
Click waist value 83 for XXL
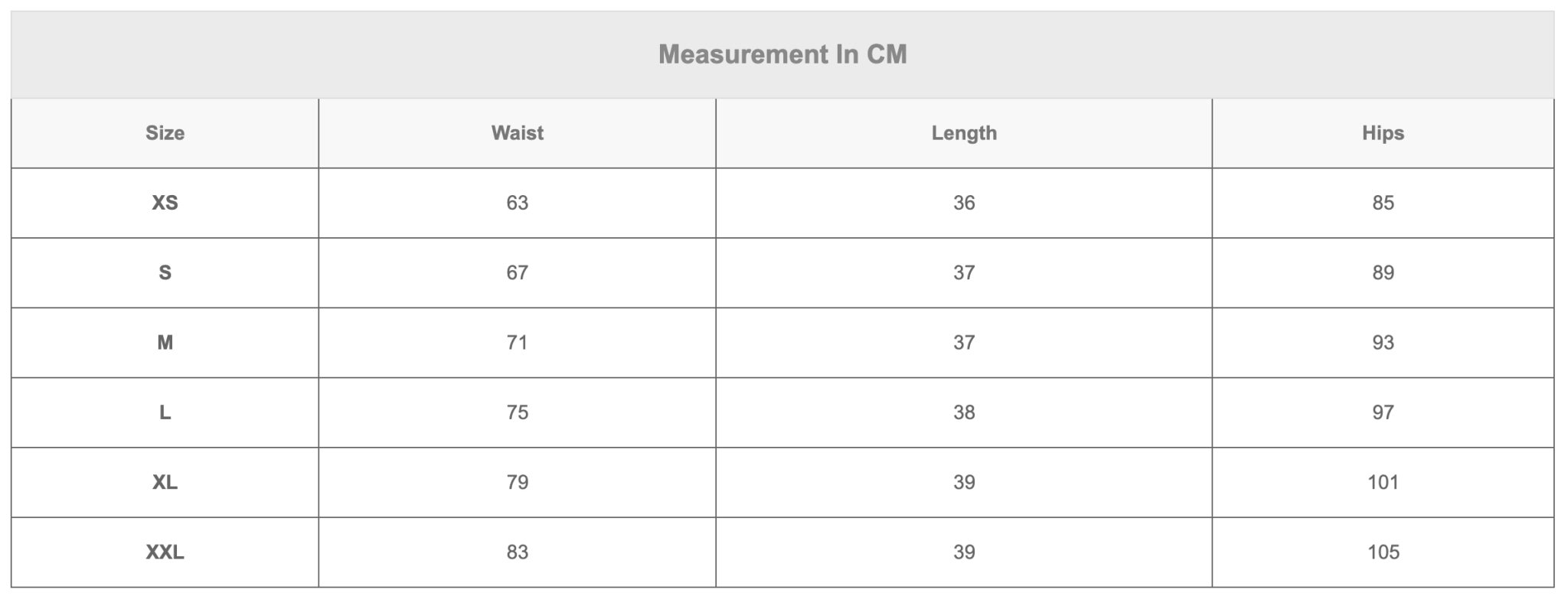click(517, 552)
